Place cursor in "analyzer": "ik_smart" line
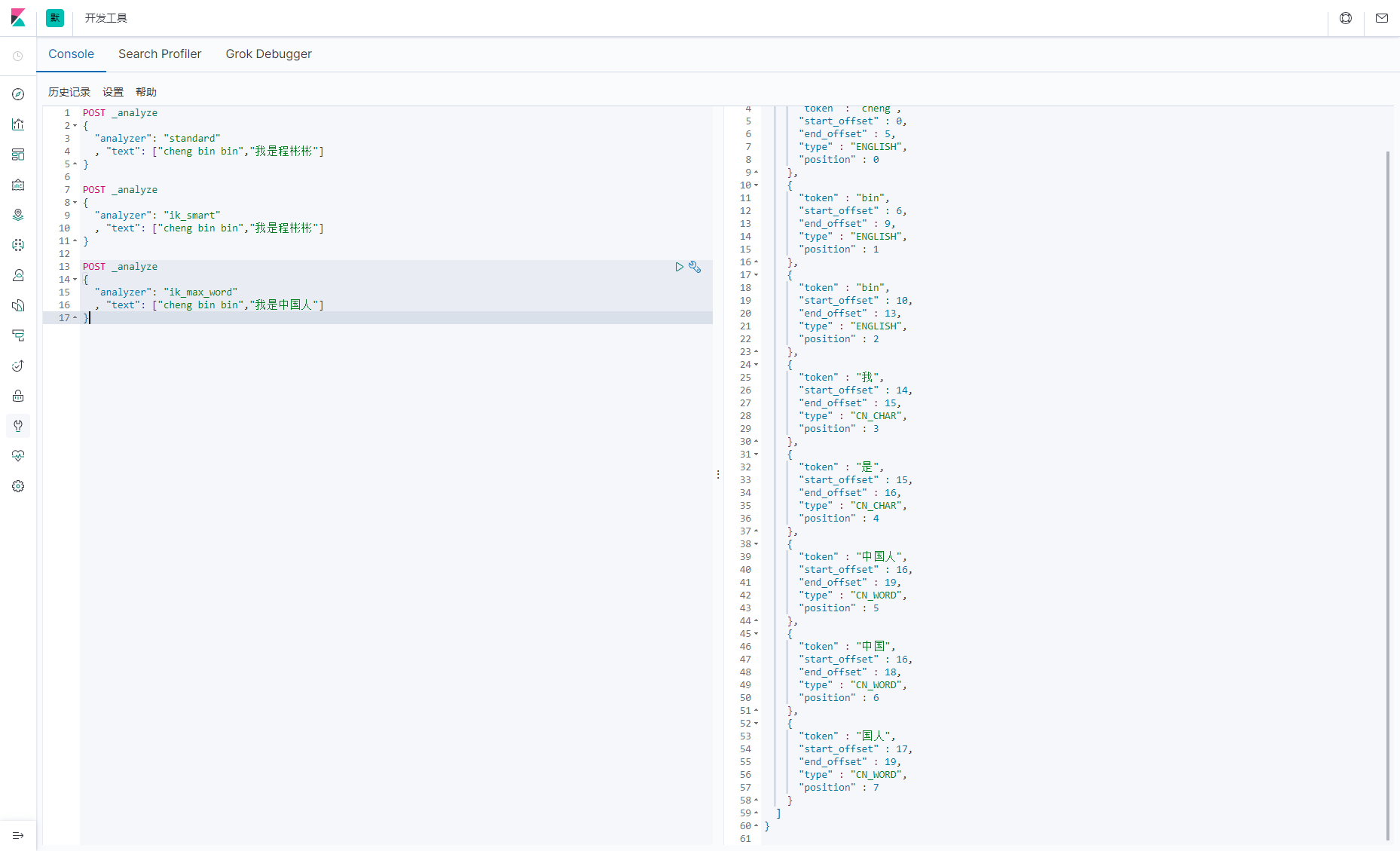1400x851 pixels. (157, 216)
